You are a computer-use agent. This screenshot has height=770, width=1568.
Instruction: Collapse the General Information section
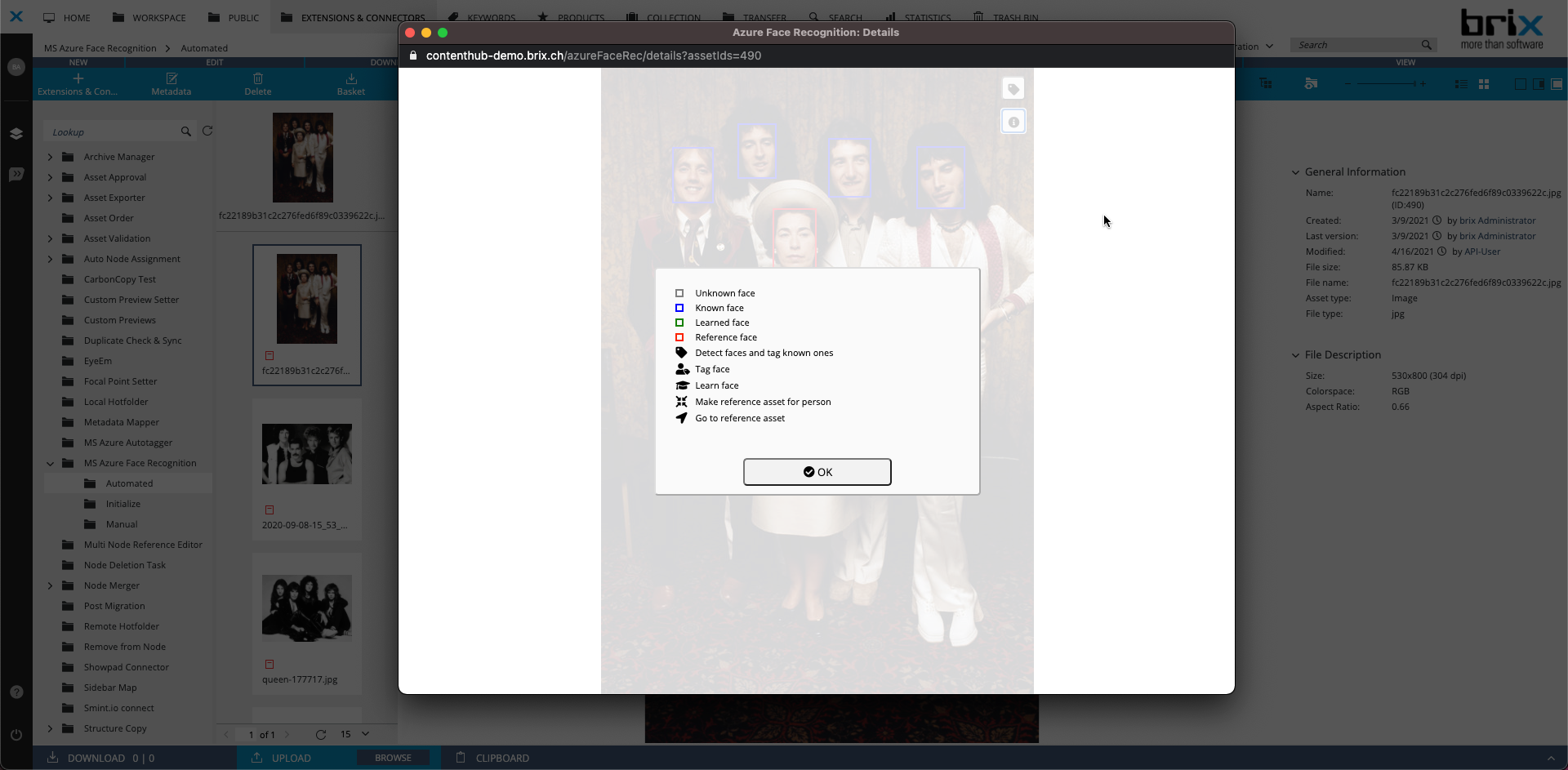click(x=1295, y=172)
